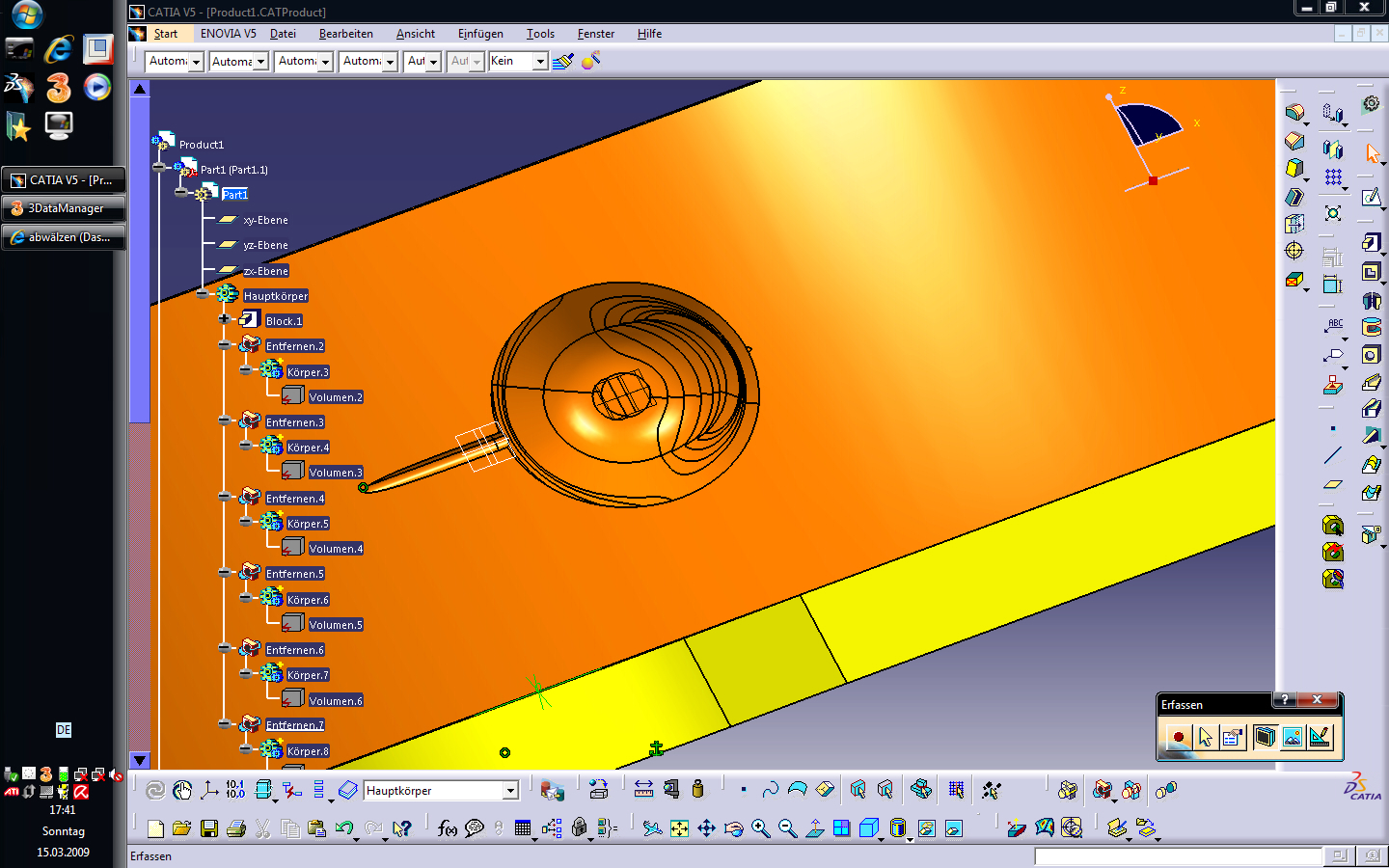Click the Zoom In magnifier icon
The width and height of the screenshot is (1389, 868).
pos(761,828)
